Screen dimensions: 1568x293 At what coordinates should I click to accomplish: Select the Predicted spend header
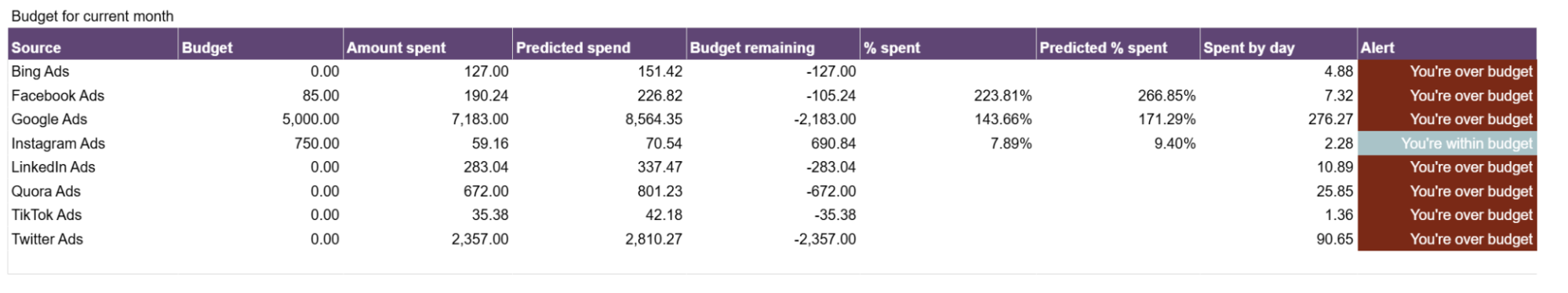coord(599,47)
